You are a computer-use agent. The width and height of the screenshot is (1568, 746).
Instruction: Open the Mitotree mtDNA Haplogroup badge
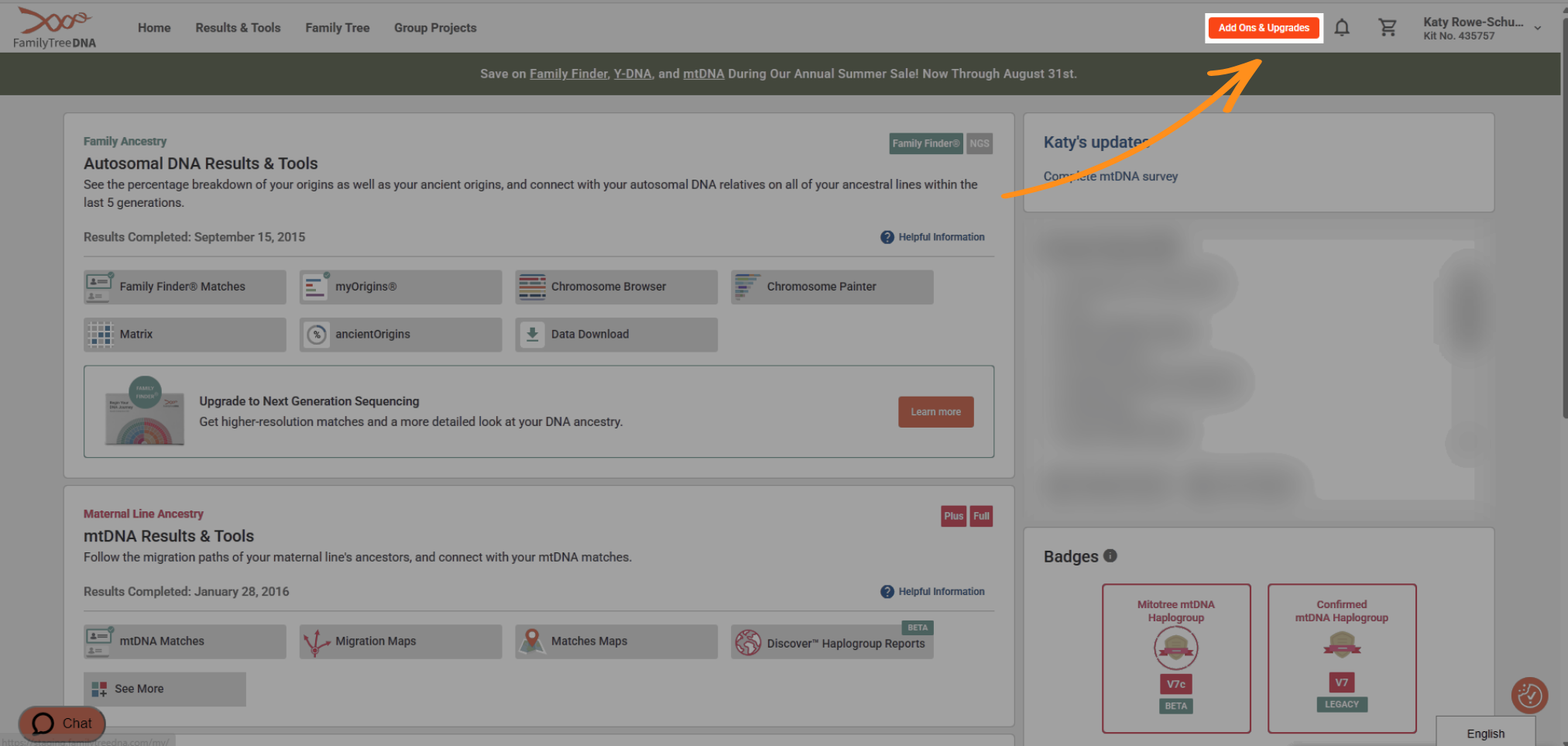[1176, 658]
